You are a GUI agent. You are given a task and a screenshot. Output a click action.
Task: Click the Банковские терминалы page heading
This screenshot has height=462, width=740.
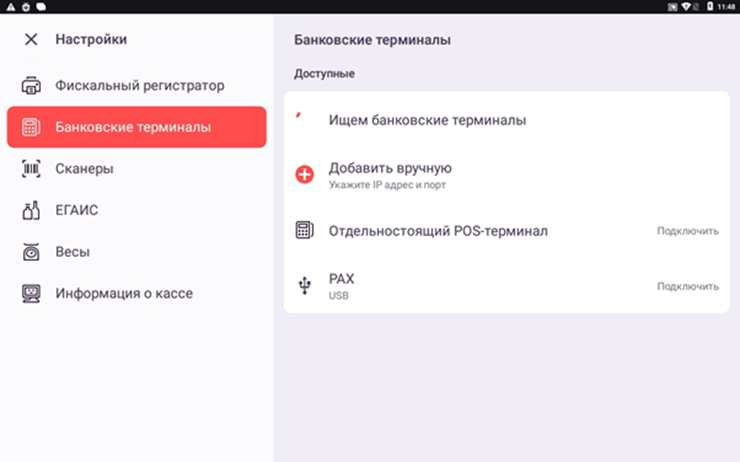pos(372,40)
